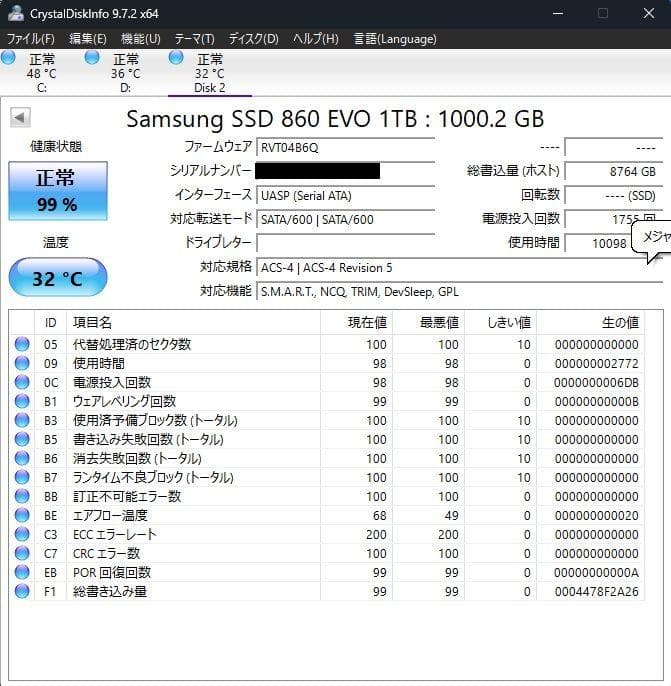Click blue status orb in row B3

(x=22, y=420)
